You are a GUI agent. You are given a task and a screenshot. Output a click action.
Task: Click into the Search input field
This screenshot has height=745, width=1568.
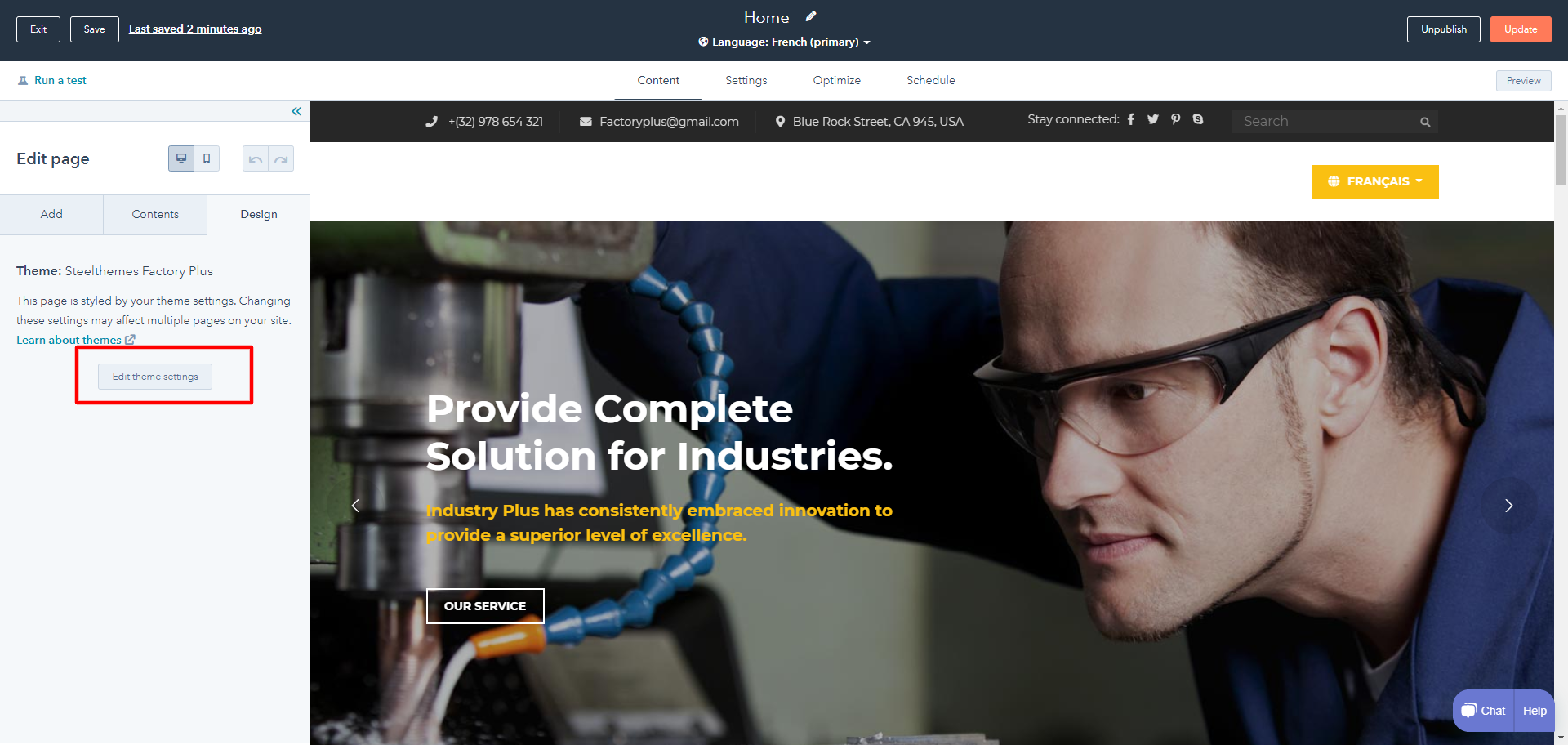pyautogui.click(x=1327, y=122)
